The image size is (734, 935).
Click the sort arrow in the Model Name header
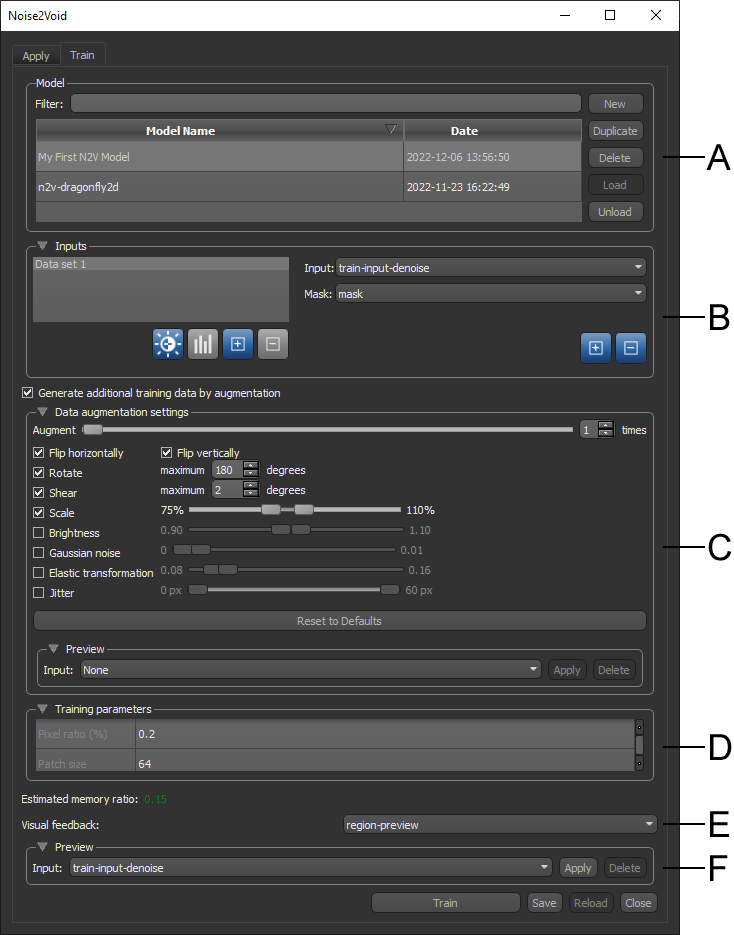[x=391, y=130]
